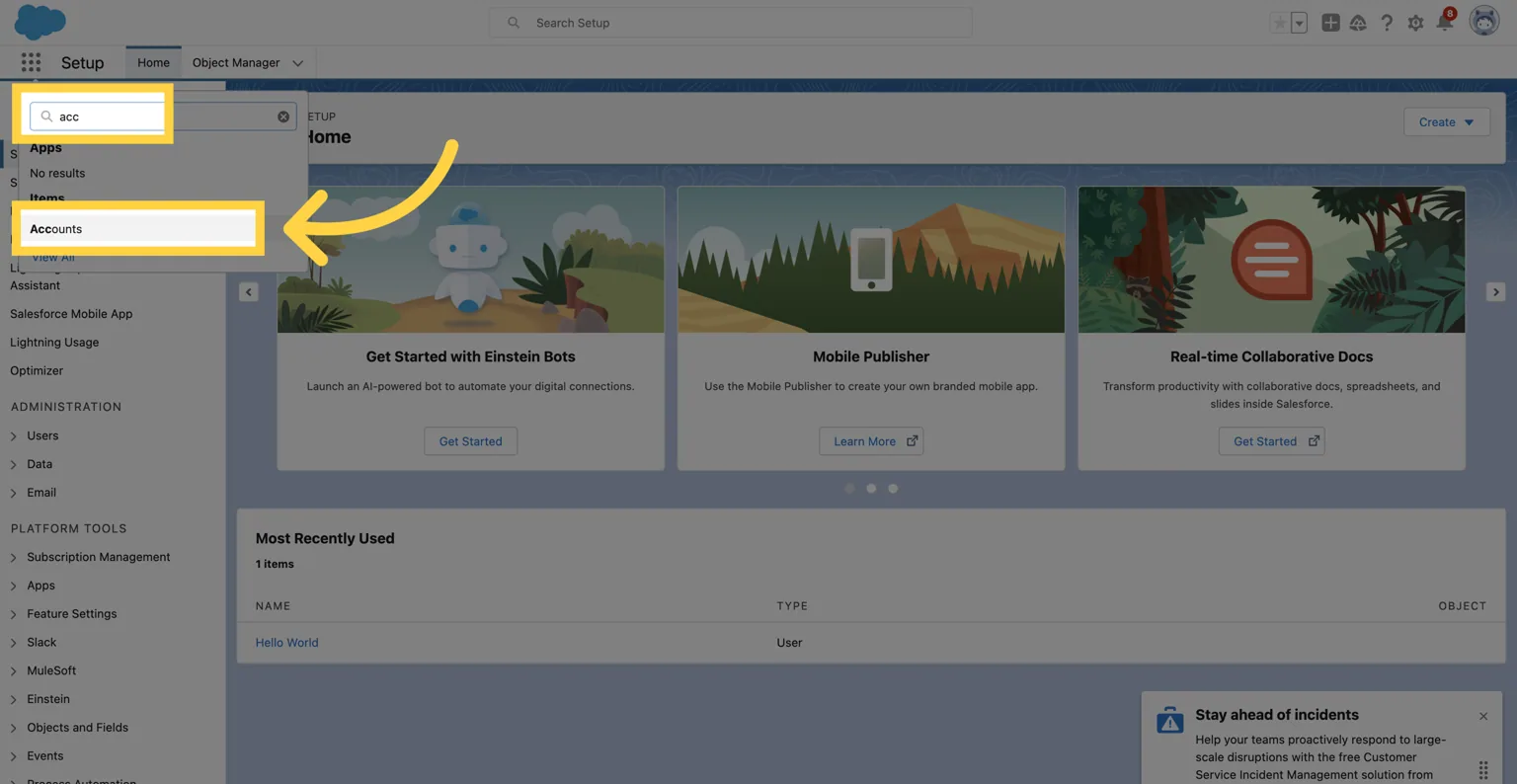Image resolution: width=1517 pixels, height=784 pixels.
Task: Switch to the Home tab
Action: pyautogui.click(x=153, y=62)
